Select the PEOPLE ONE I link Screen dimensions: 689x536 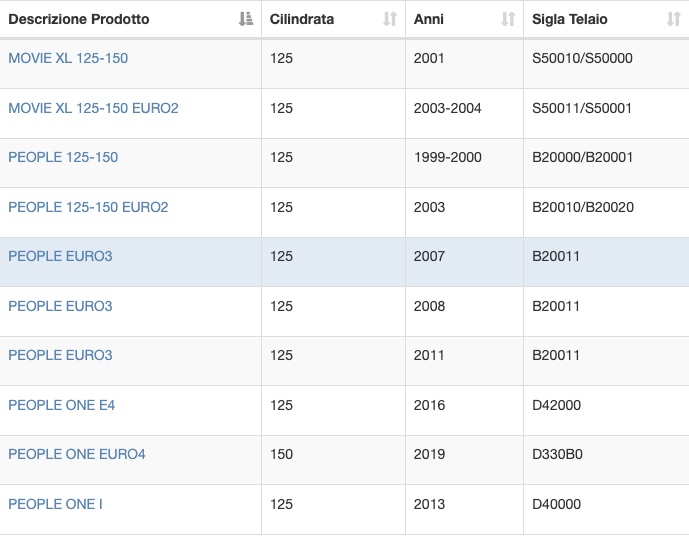click(55, 504)
